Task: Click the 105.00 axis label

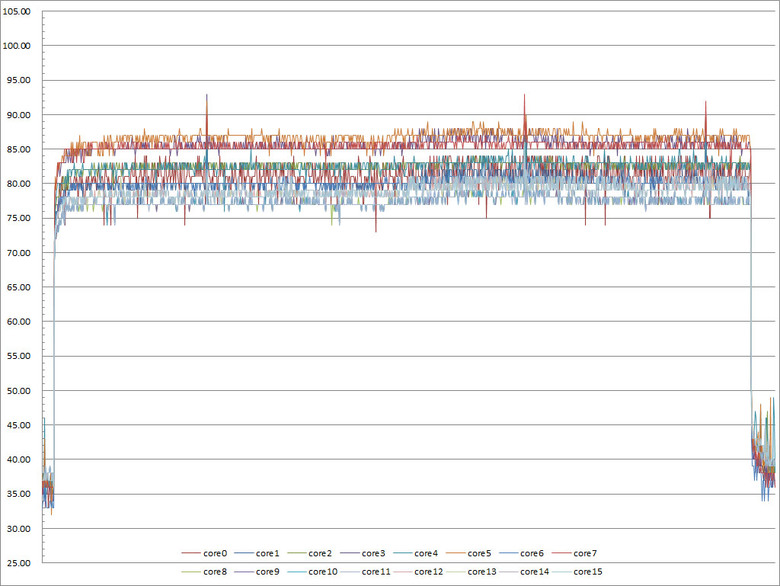Action: (16, 11)
